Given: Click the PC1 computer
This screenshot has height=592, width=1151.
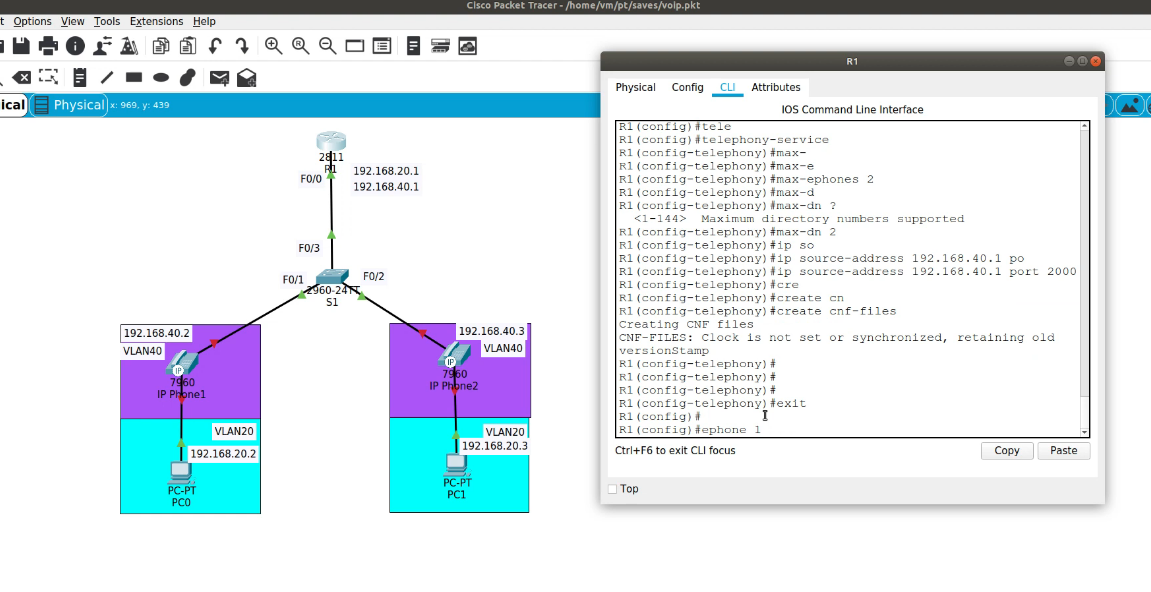Looking at the screenshot, I should [x=456, y=465].
